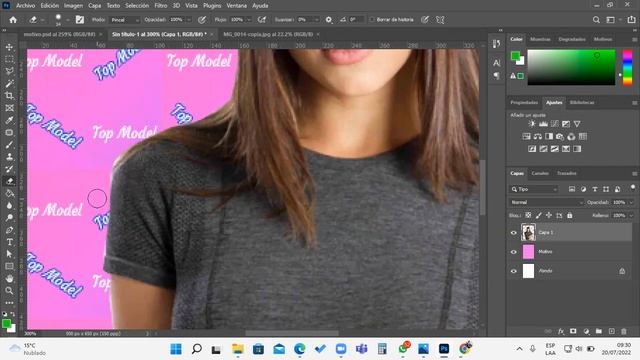Create a new layer group
Image resolution: width=640 pixels, height=360 pixels.
tap(599, 331)
